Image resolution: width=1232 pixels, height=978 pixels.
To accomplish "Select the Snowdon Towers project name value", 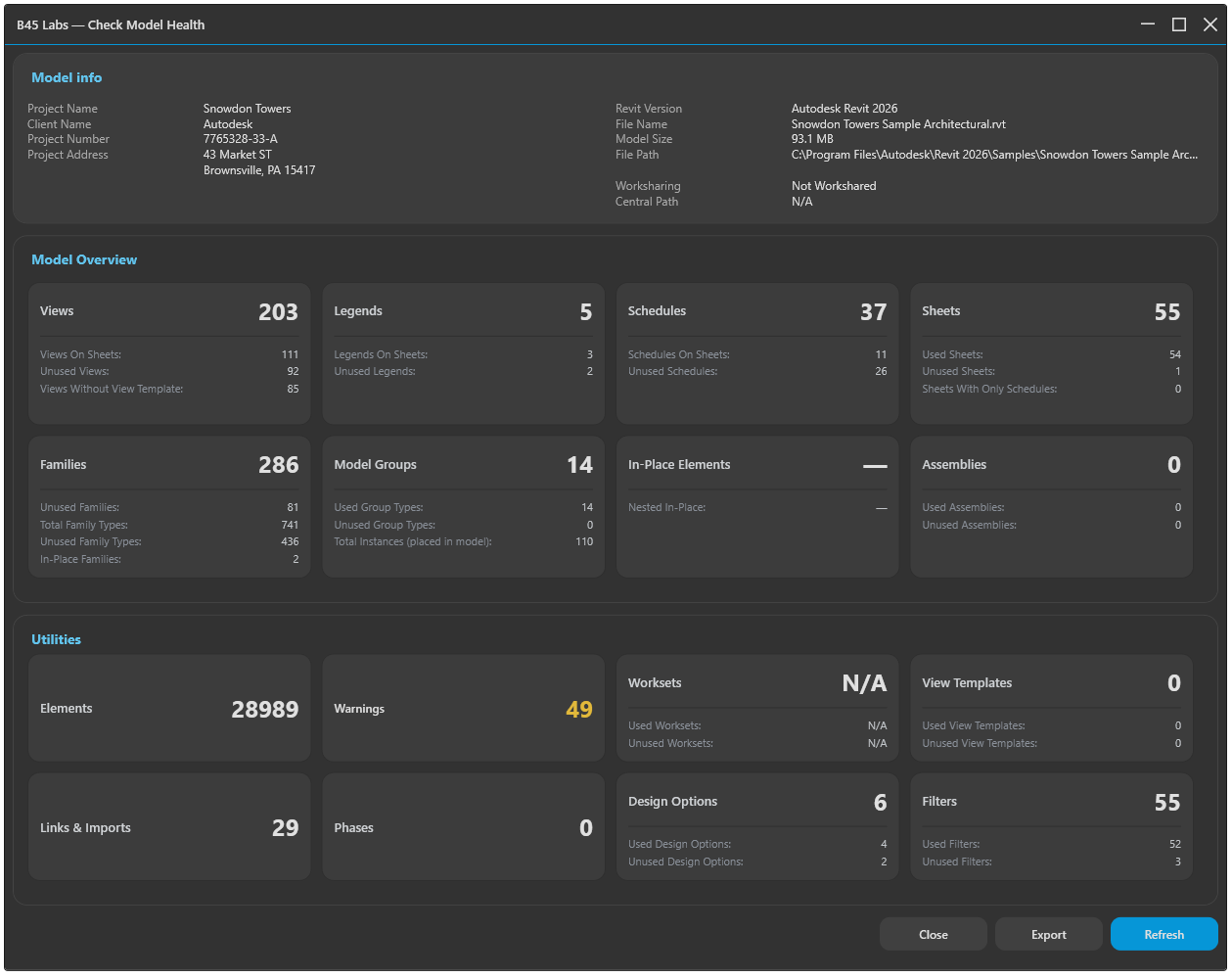I will click(x=247, y=109).
